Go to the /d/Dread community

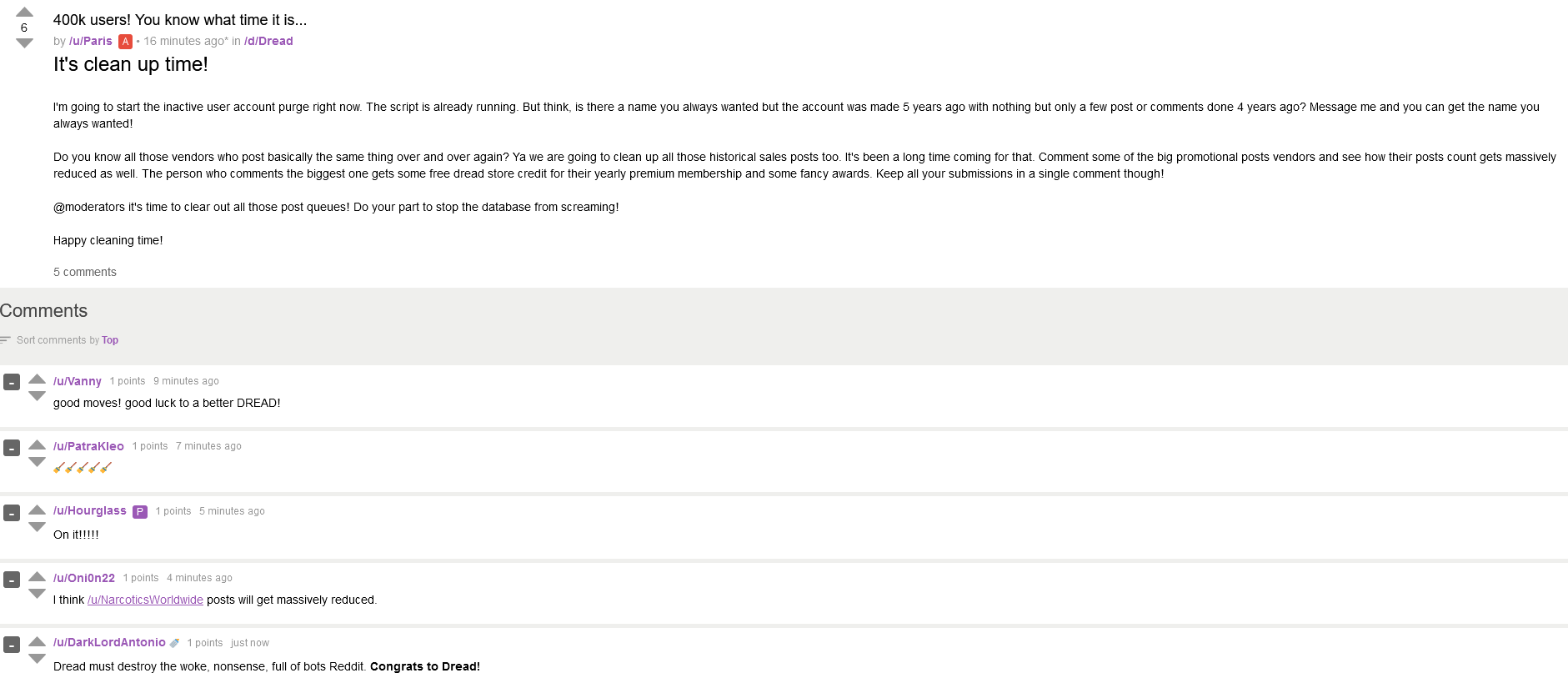tap(268, 41)
